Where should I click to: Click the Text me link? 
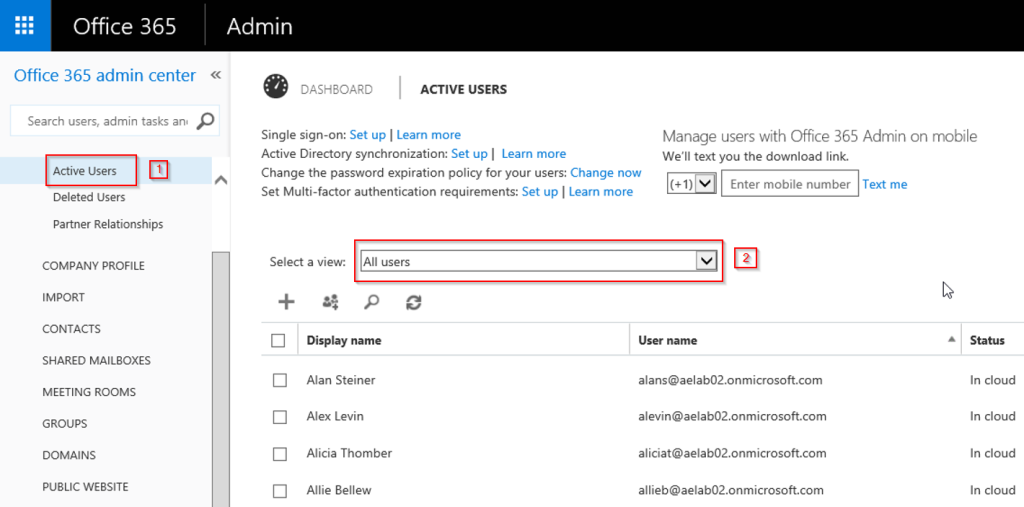coord(884,184)
